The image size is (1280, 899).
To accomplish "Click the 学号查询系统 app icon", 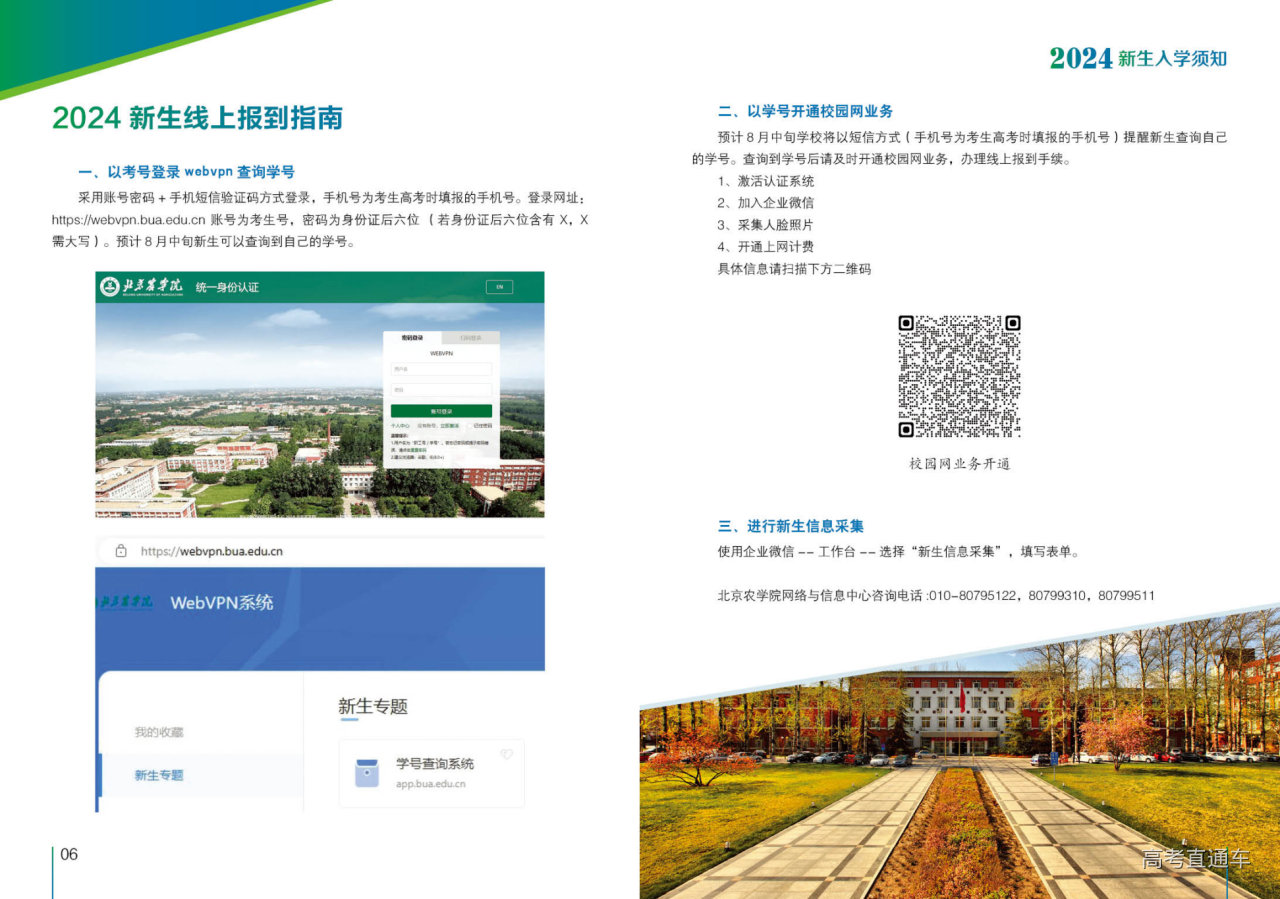I will point(367,773).
